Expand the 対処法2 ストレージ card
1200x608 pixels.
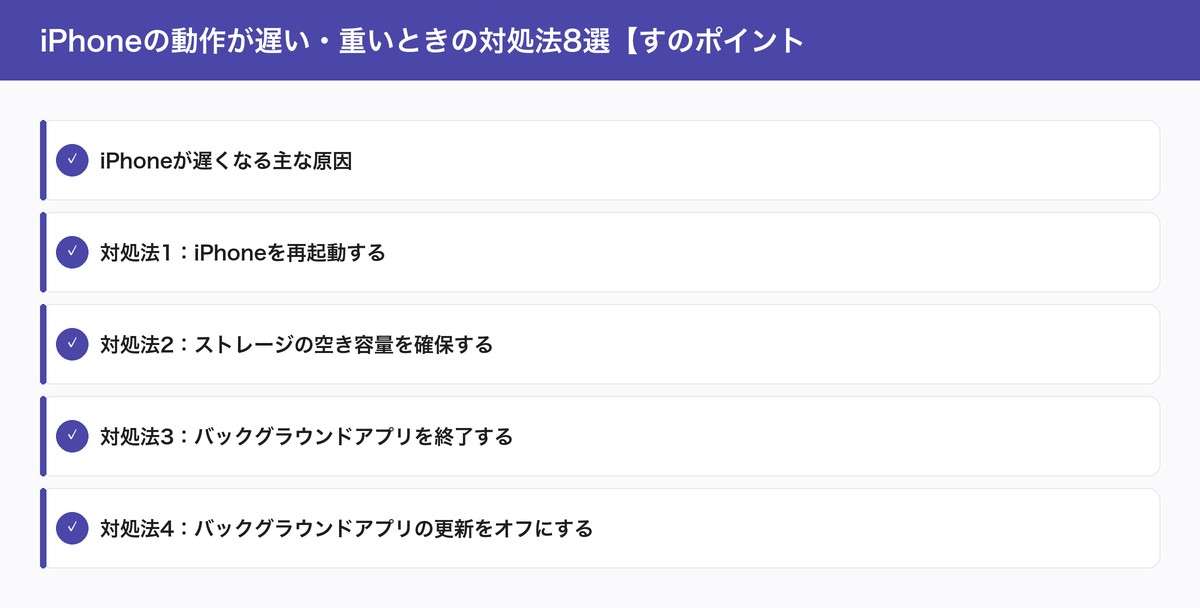click(x=600, y=344)
